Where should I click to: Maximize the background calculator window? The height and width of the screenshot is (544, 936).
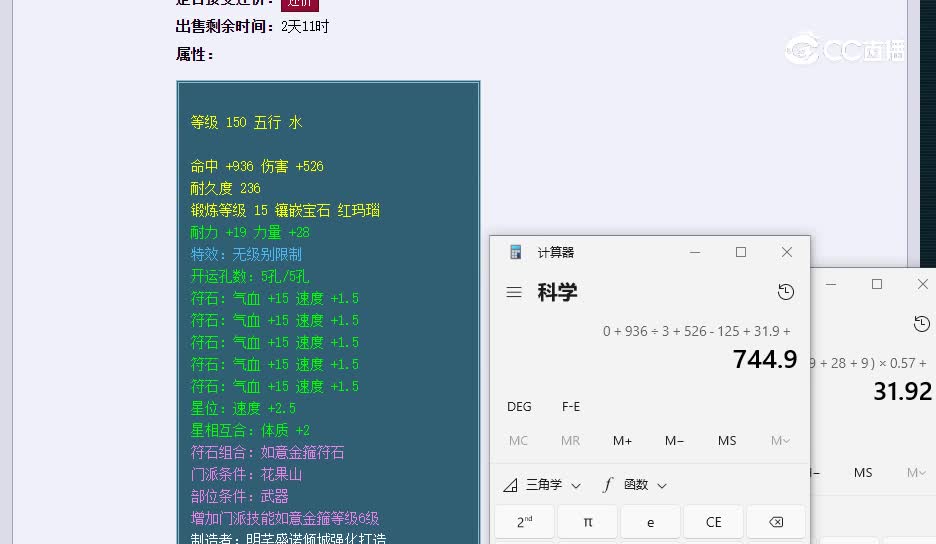[x=876, y=284]
